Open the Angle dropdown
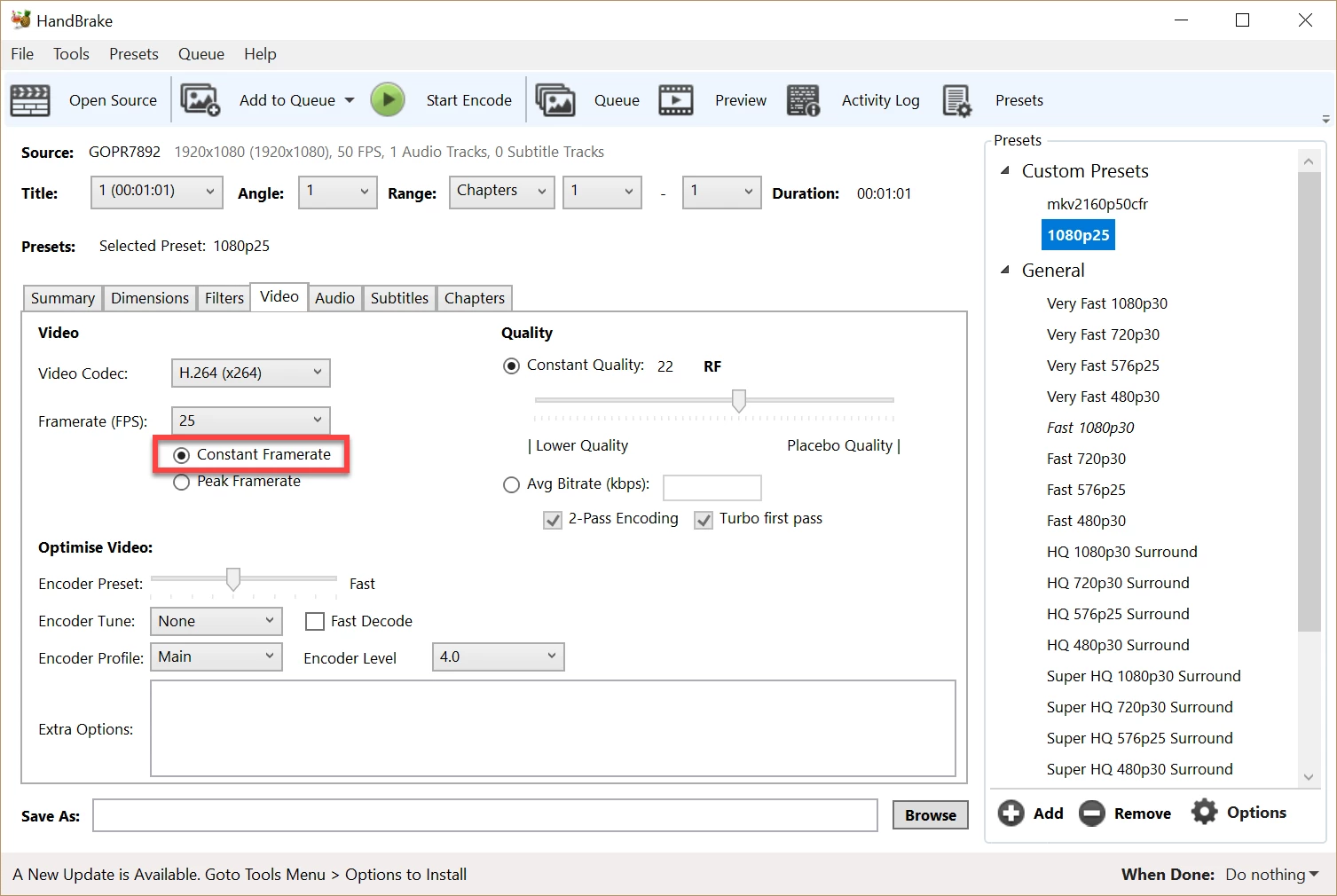 338,192
